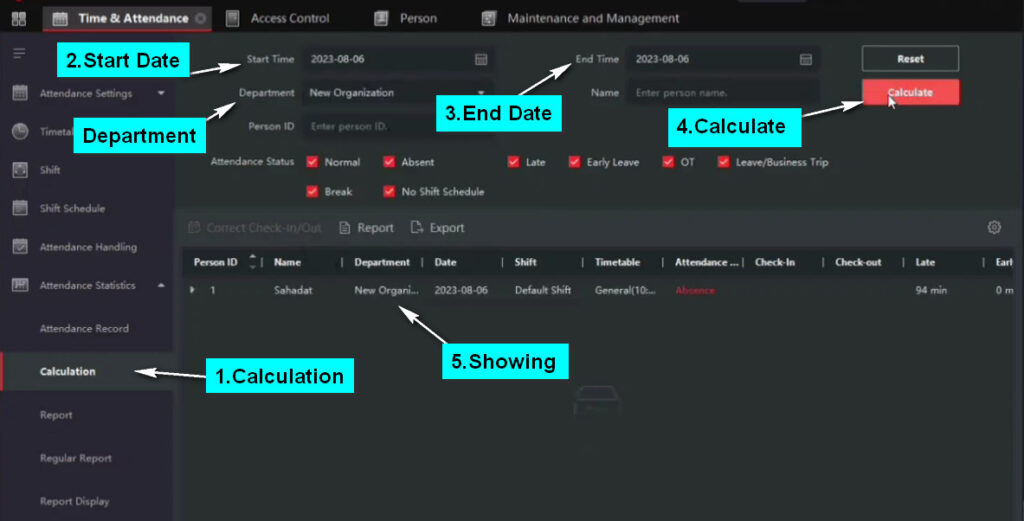This screenshot has width=1024, height=521.
Task: Click the Shift Schedule sidebar icon
Action: [x=20, y=208]
